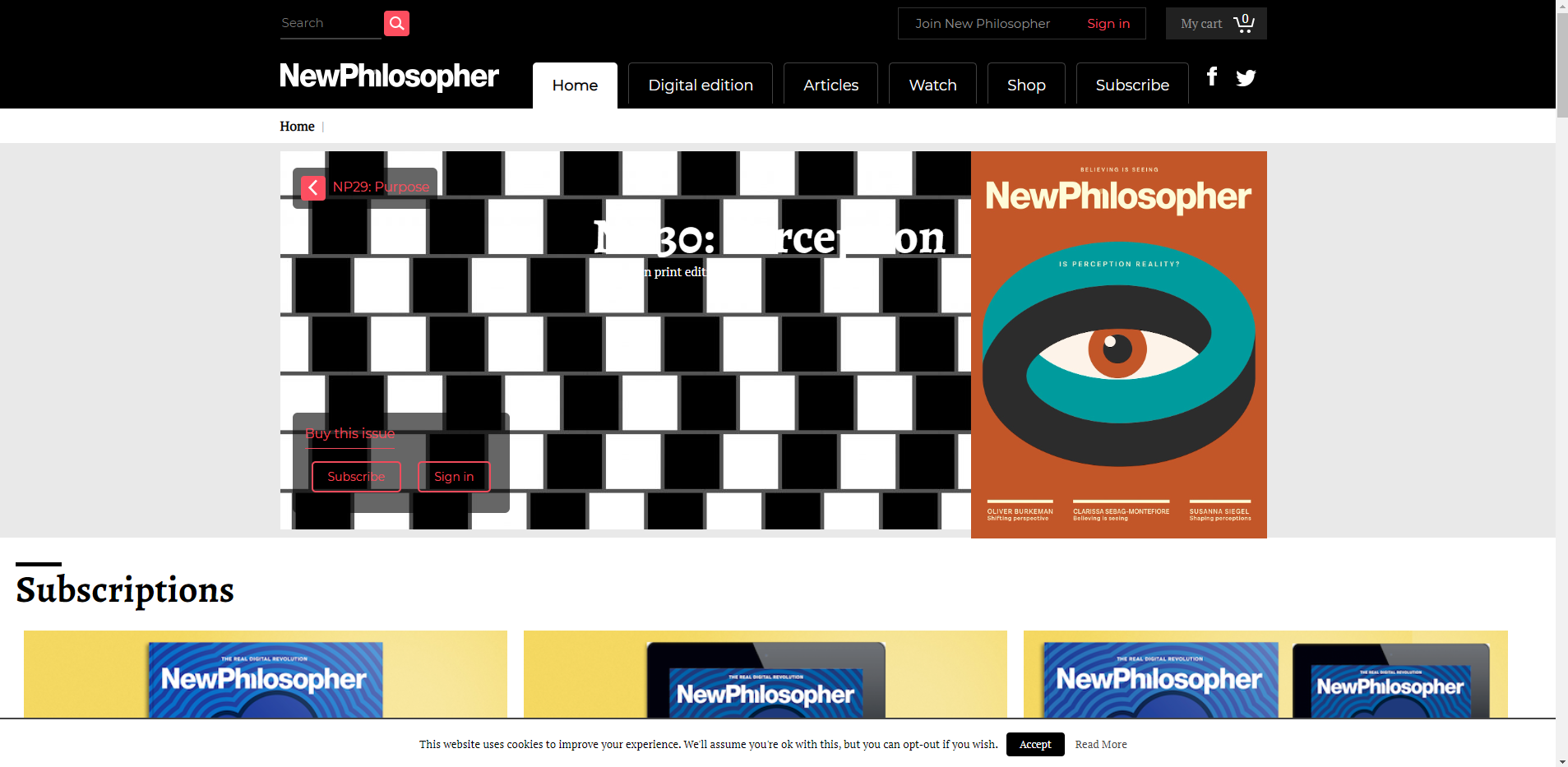Click Join New Philosopher link
The width and height of the screenshot is (1568, 767).
tap(983, 24)
